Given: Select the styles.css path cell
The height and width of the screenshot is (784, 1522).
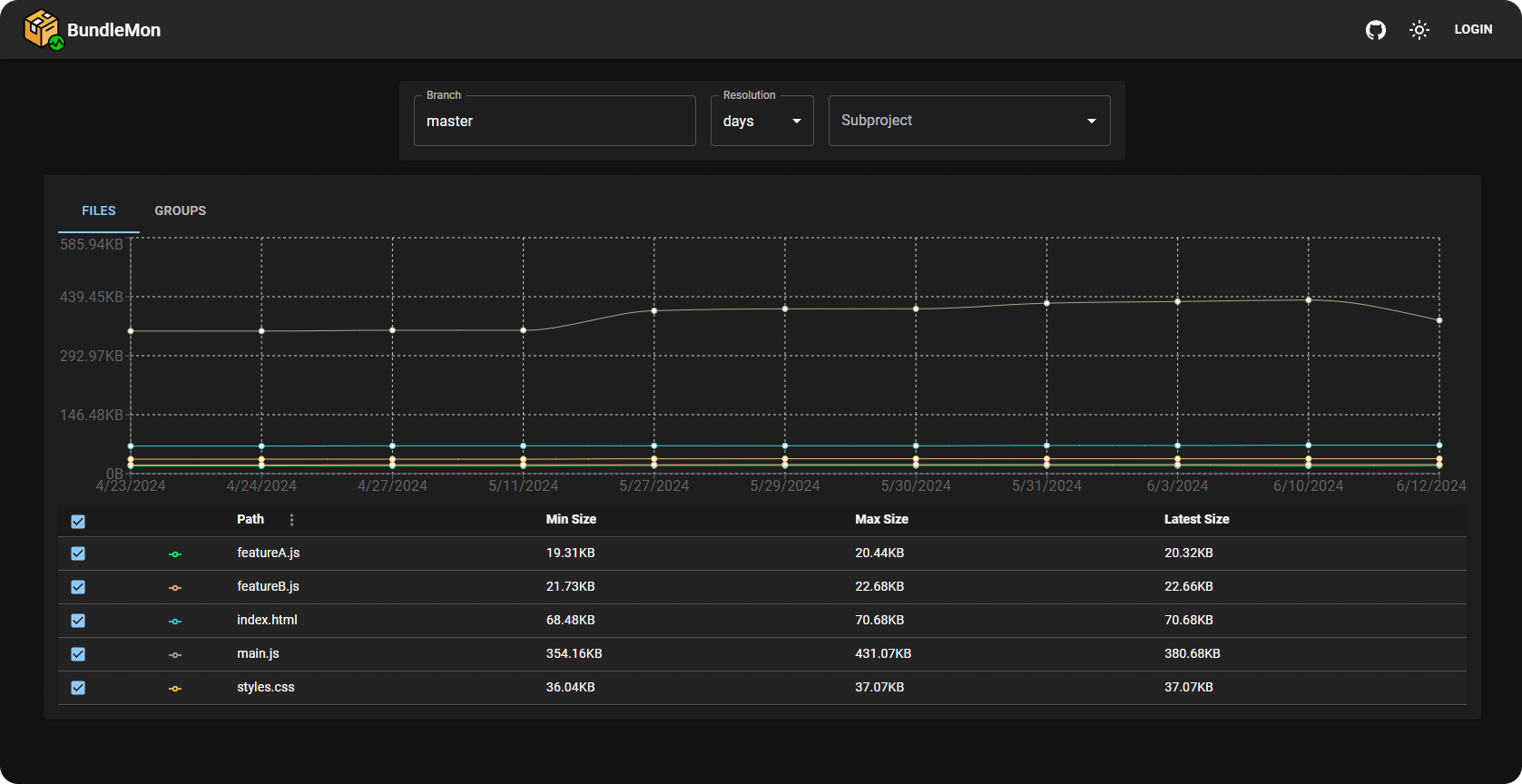Looking at the screenshot, I should tap(266, 687).
